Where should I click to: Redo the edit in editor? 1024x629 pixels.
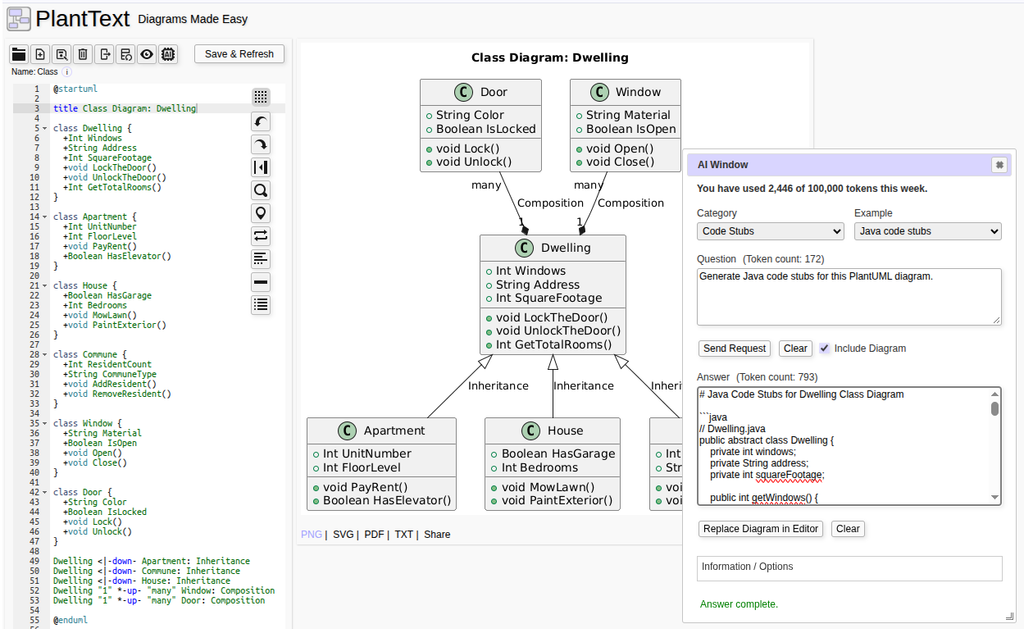[261, 144]
